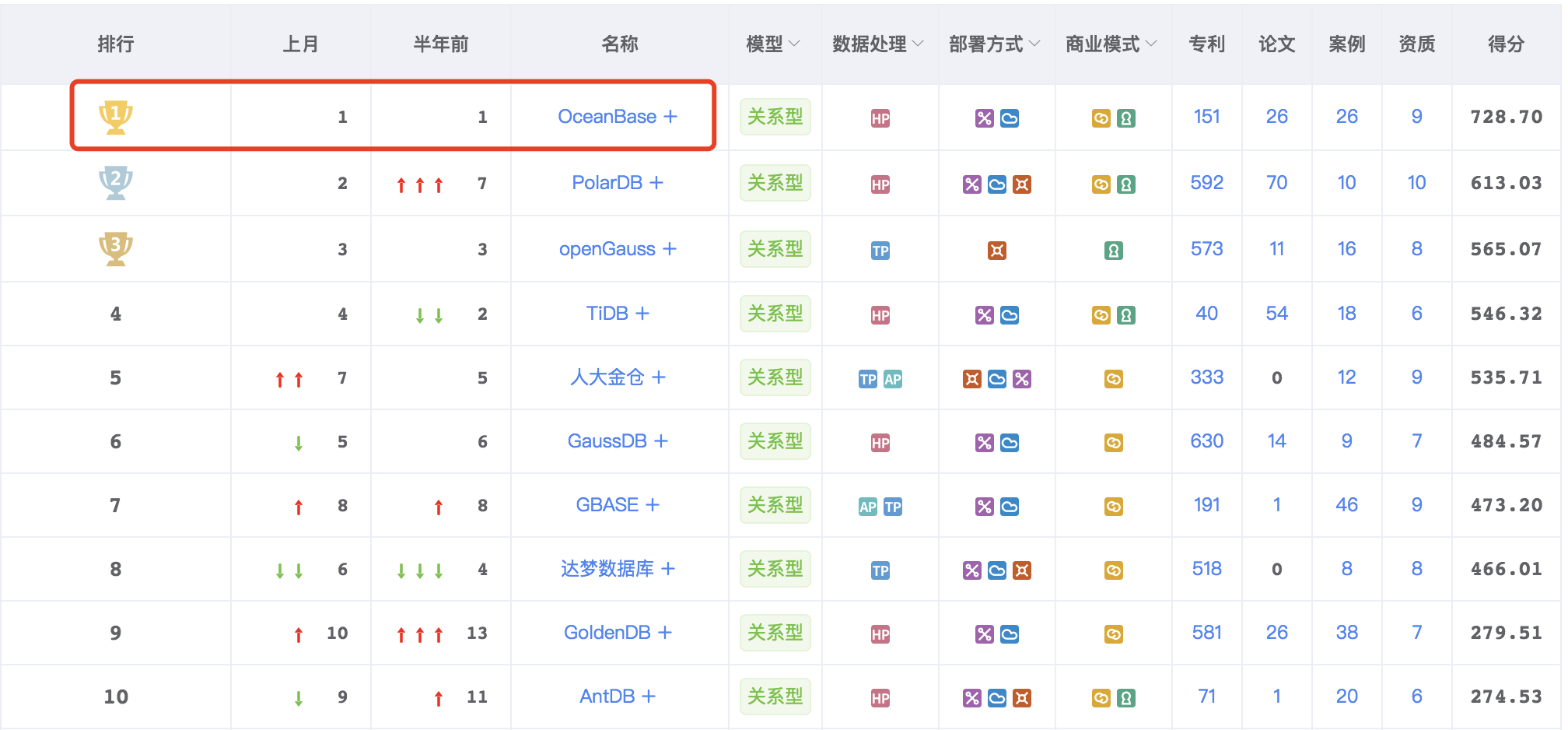1568x730 pixels.
Task: Click the AP badge in 人大金仓 row
Action: click(x=893, y=379)
